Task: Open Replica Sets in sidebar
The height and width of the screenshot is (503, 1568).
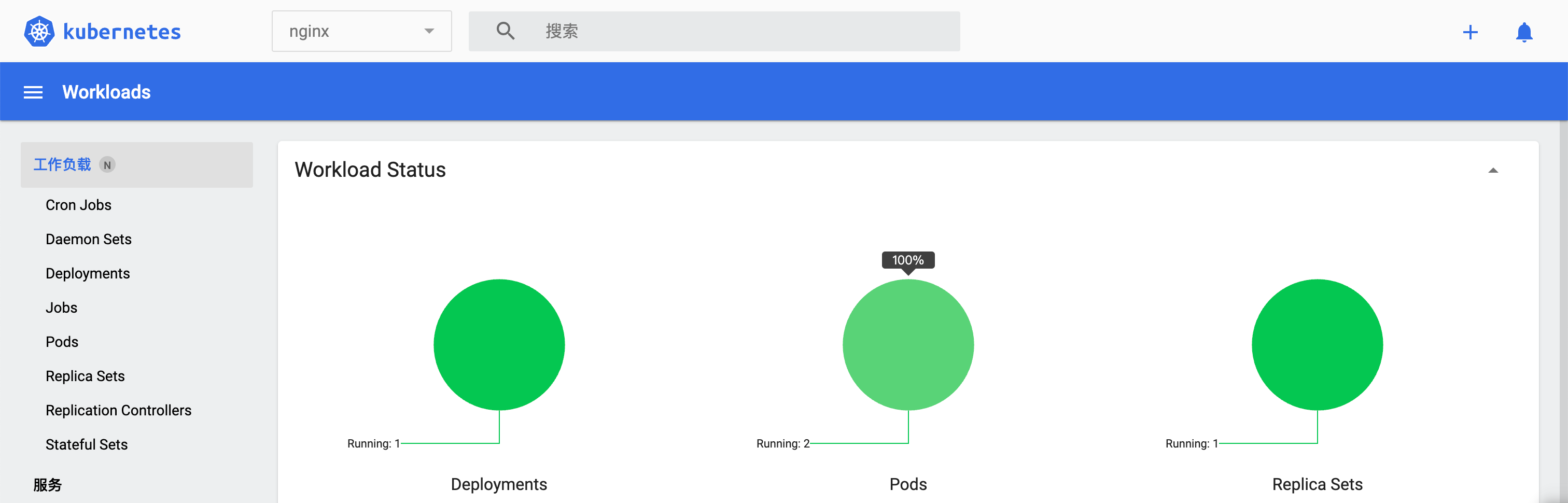Action: [x=85, y=376]
